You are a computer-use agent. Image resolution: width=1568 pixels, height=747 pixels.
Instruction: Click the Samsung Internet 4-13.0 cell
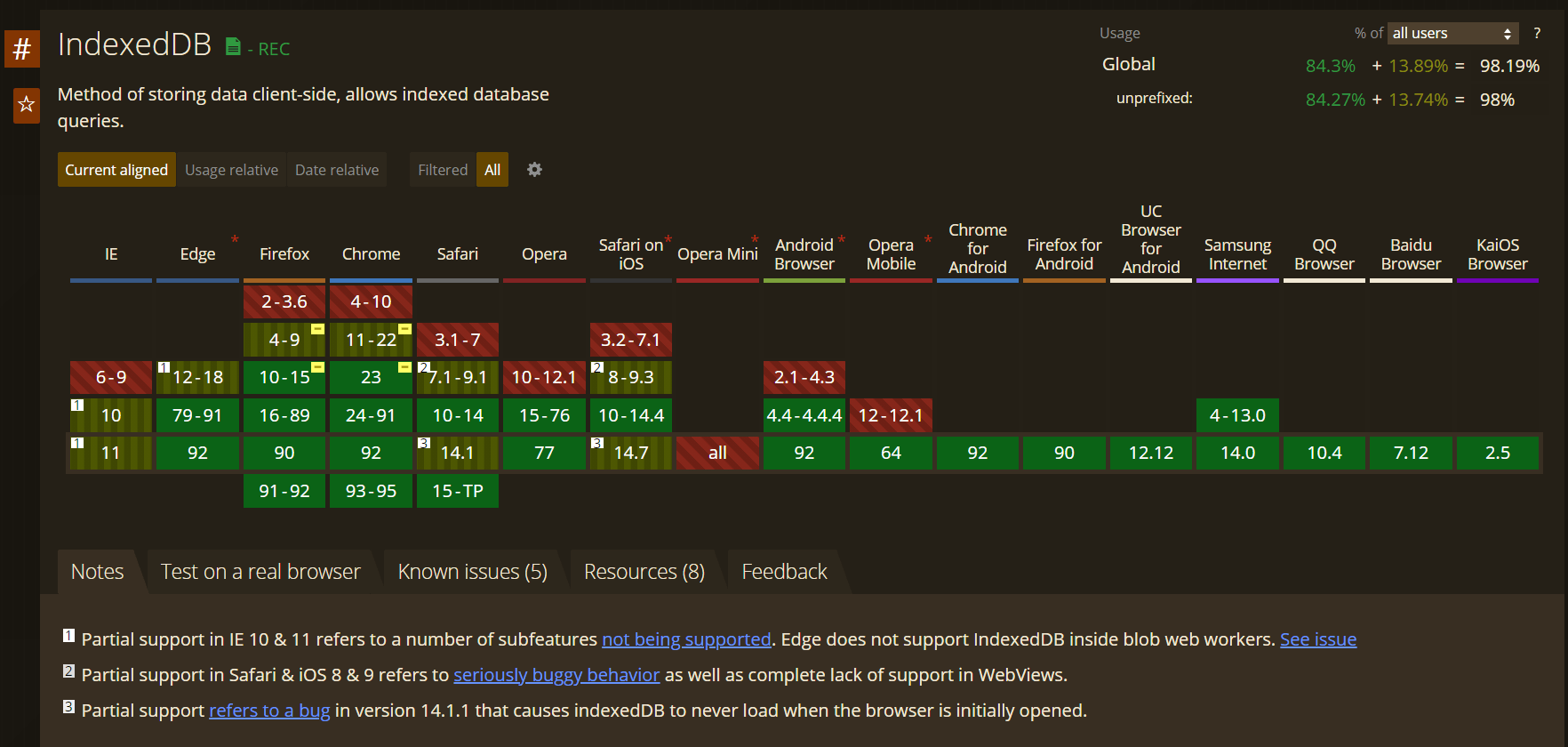coord(1237,415)
